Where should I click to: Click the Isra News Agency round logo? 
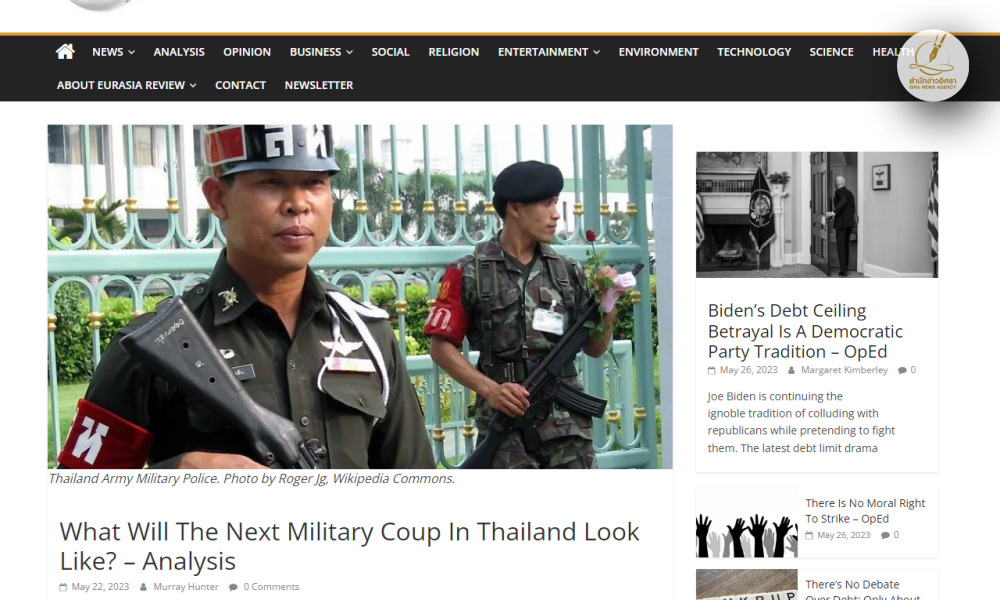[932, 65]
